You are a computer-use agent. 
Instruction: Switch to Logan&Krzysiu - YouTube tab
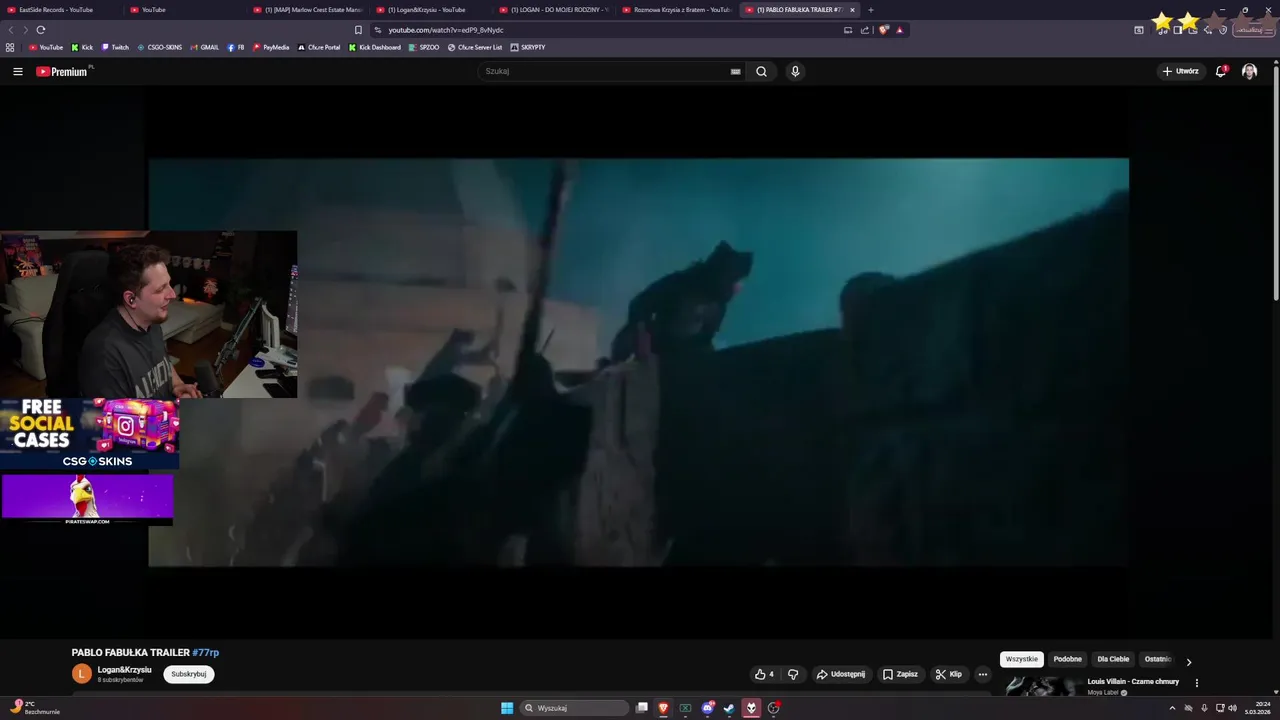tap(430, 10)
